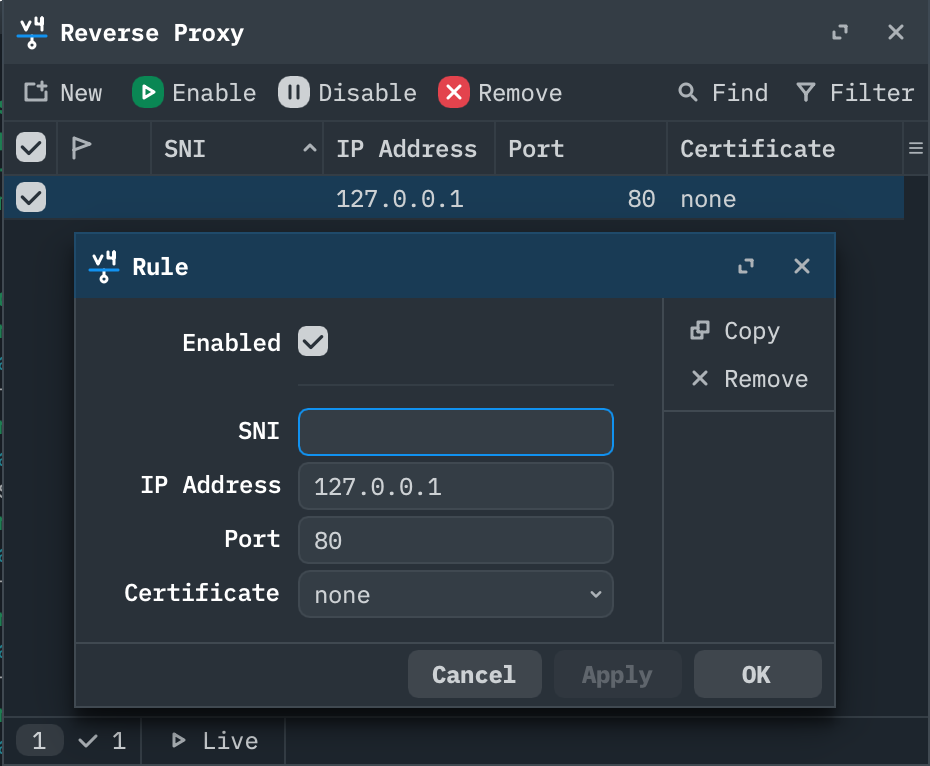Click the Find magnifier icon
Screen dimensions: 930x766
coord(687,92)
